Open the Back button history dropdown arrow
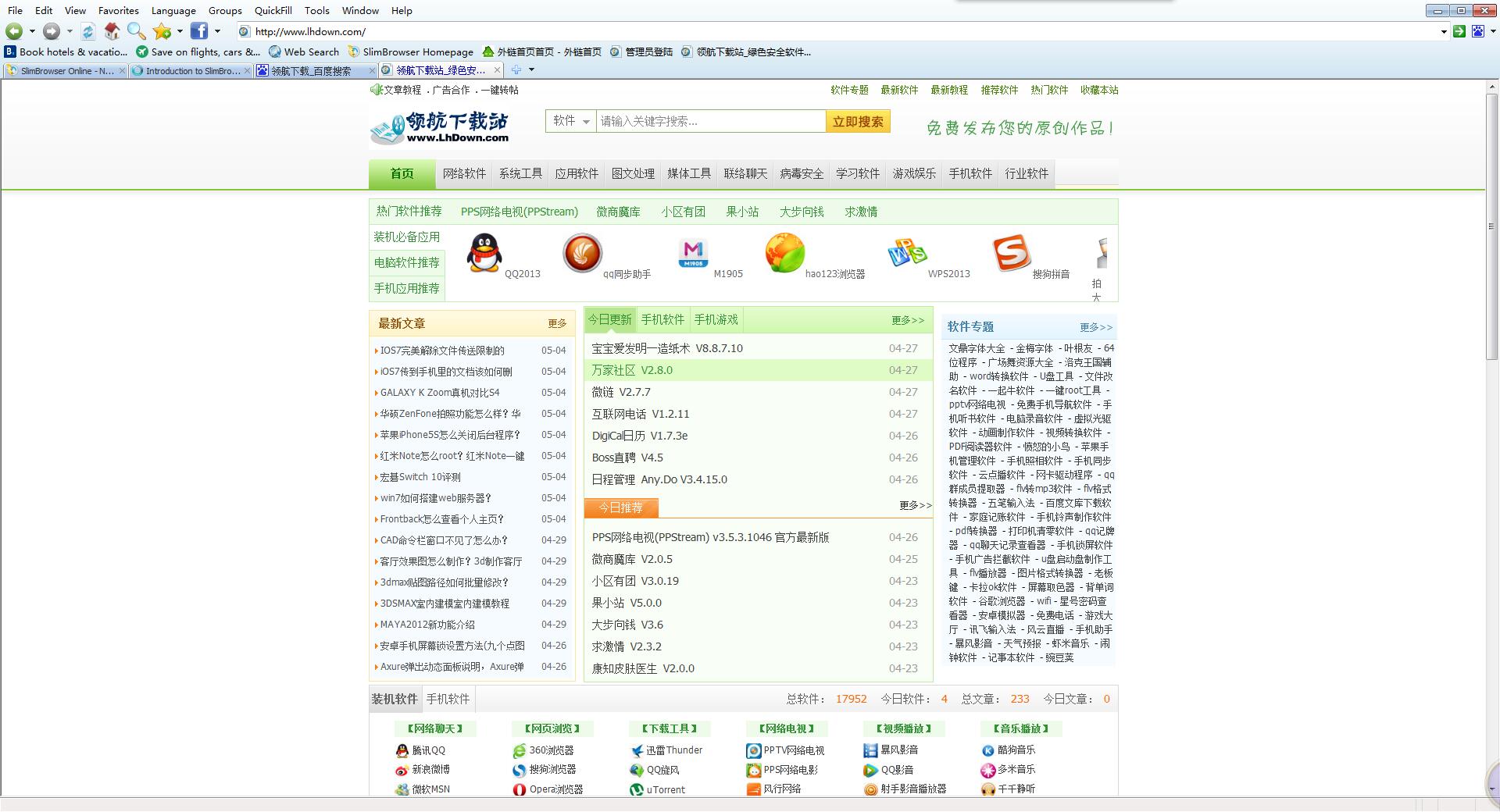The width and height of the screenshot is (1500, 812). (32, 31)
